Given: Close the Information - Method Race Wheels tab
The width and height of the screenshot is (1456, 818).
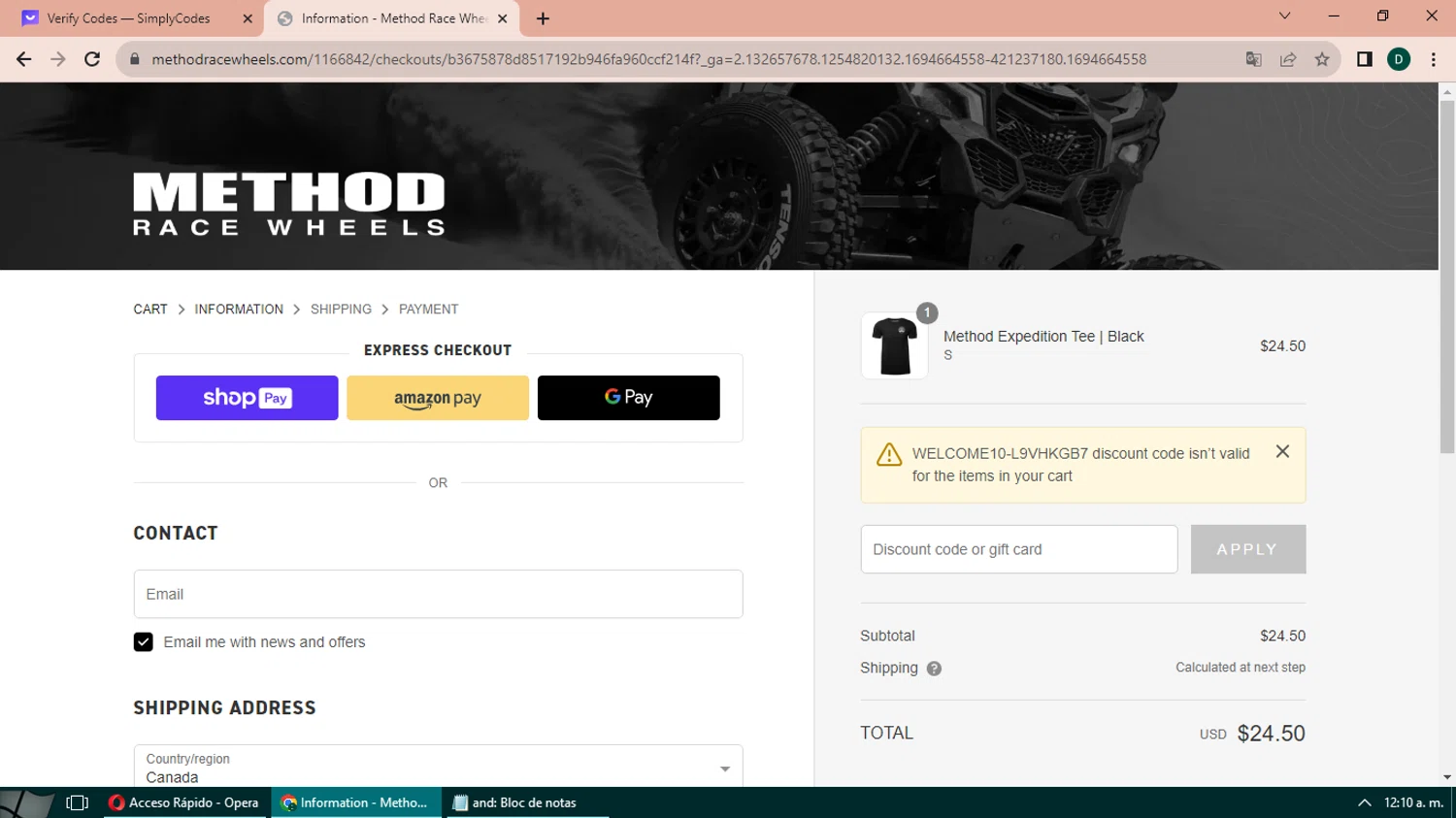Looking at the screenshot, I should (x=502, y=18).
